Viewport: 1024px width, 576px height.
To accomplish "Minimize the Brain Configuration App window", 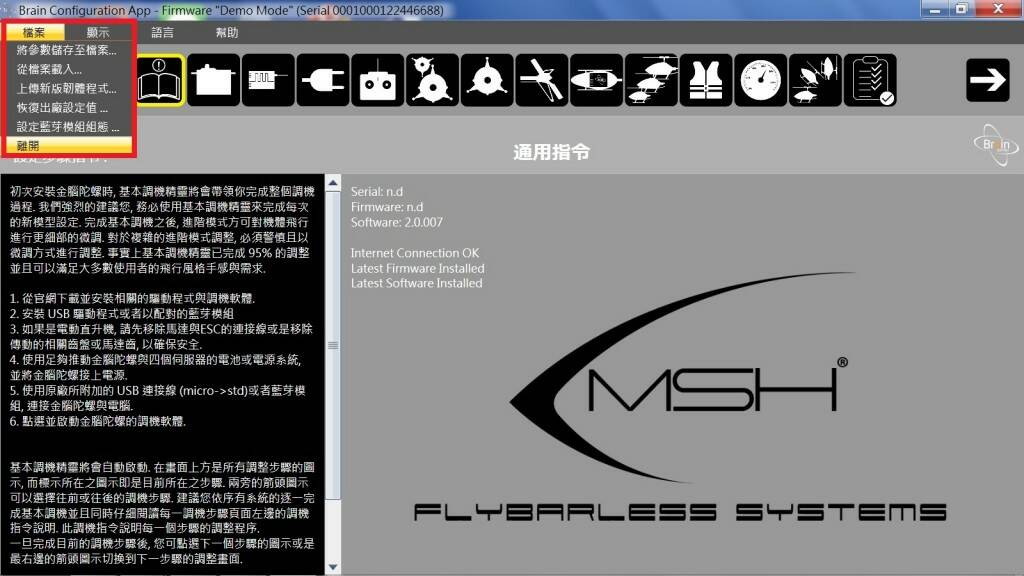I will pos(936,9).
